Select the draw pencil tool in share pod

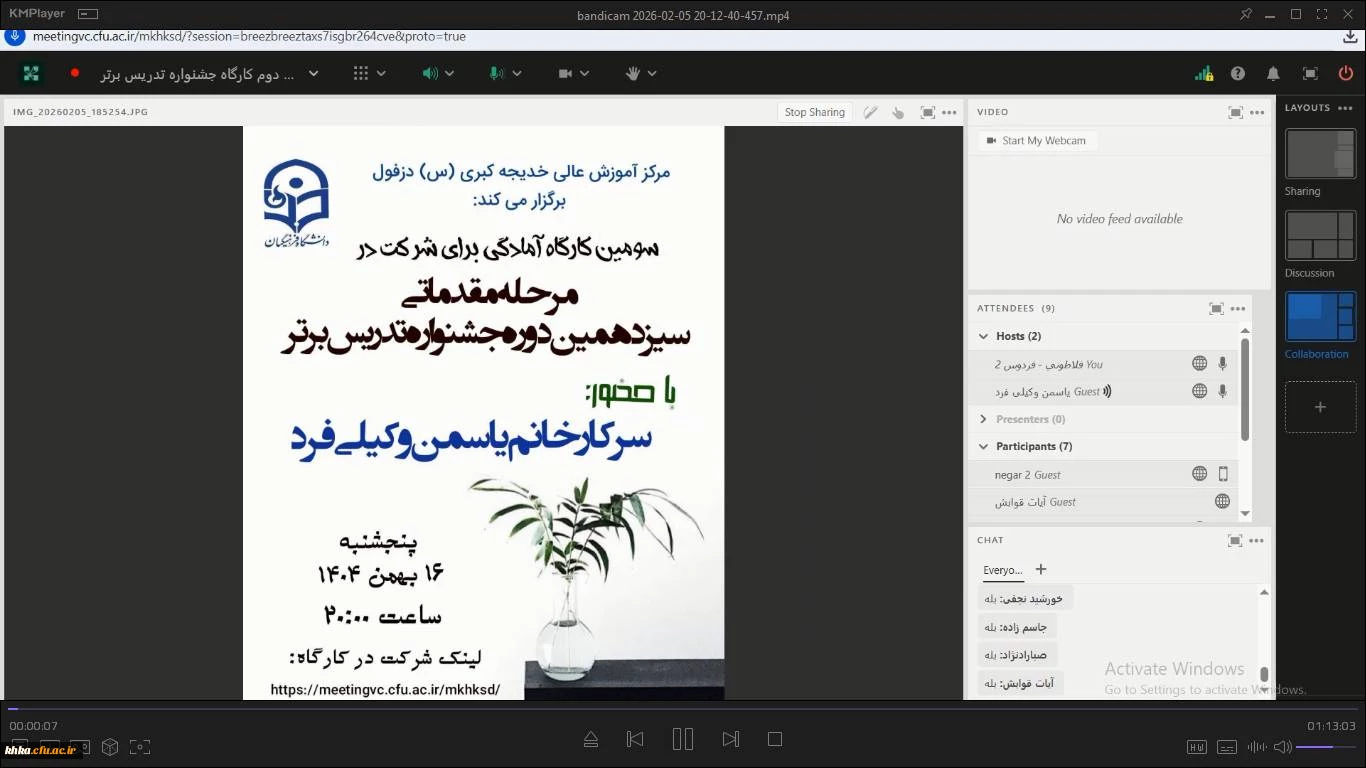click(871, 113)
